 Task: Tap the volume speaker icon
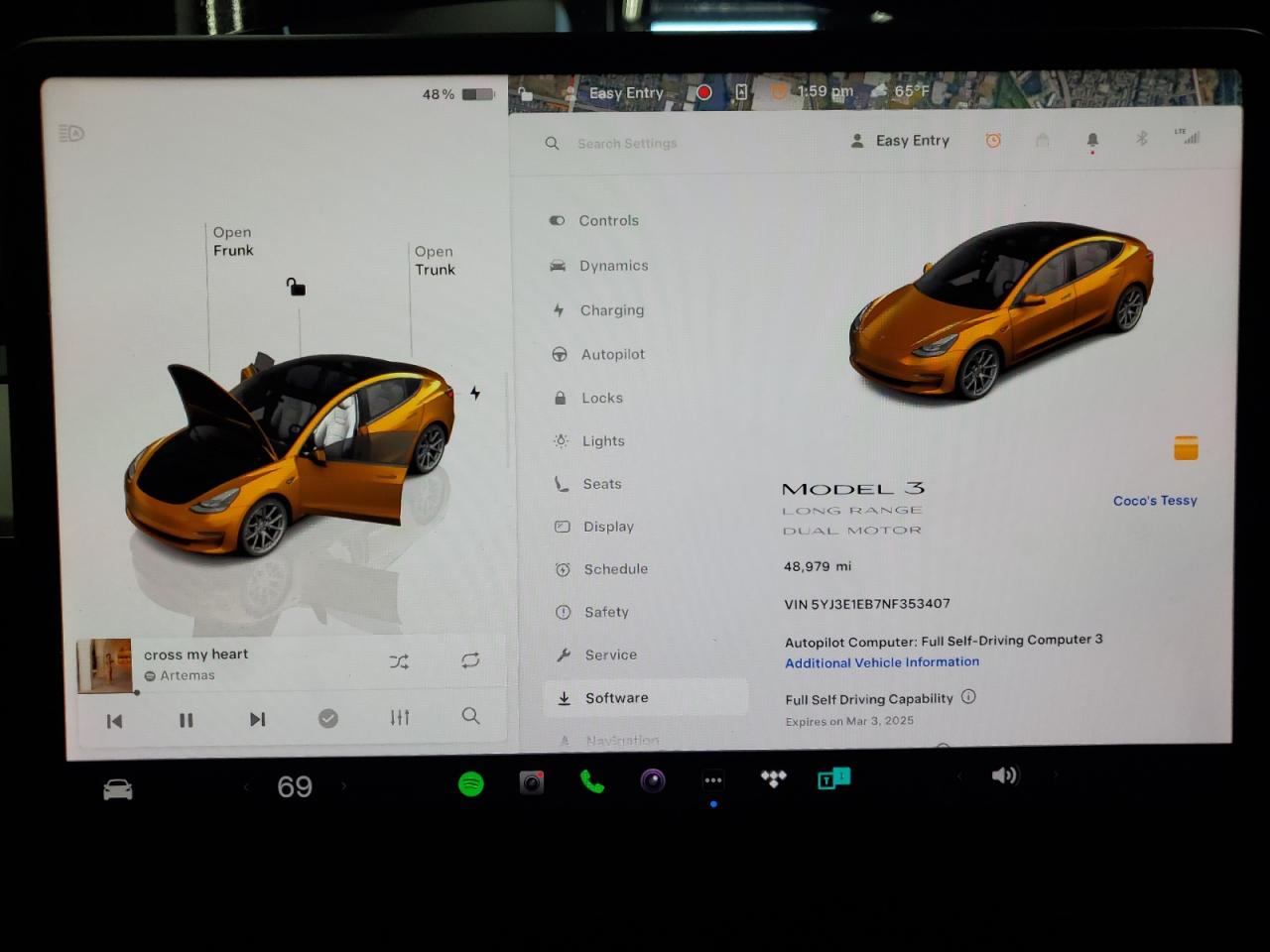coord(1004,775)
